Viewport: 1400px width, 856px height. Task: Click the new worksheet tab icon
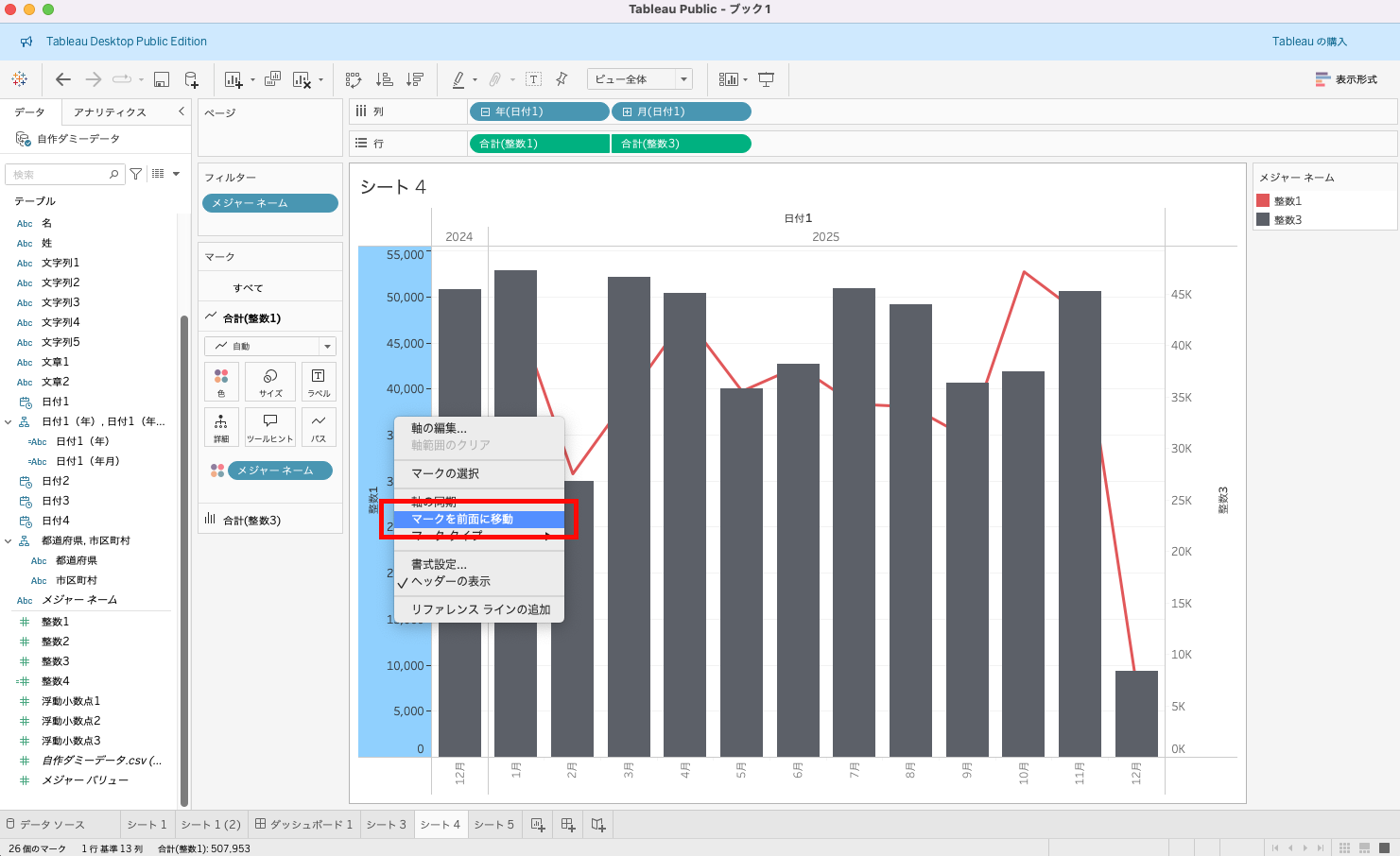[x=538, y=825]
